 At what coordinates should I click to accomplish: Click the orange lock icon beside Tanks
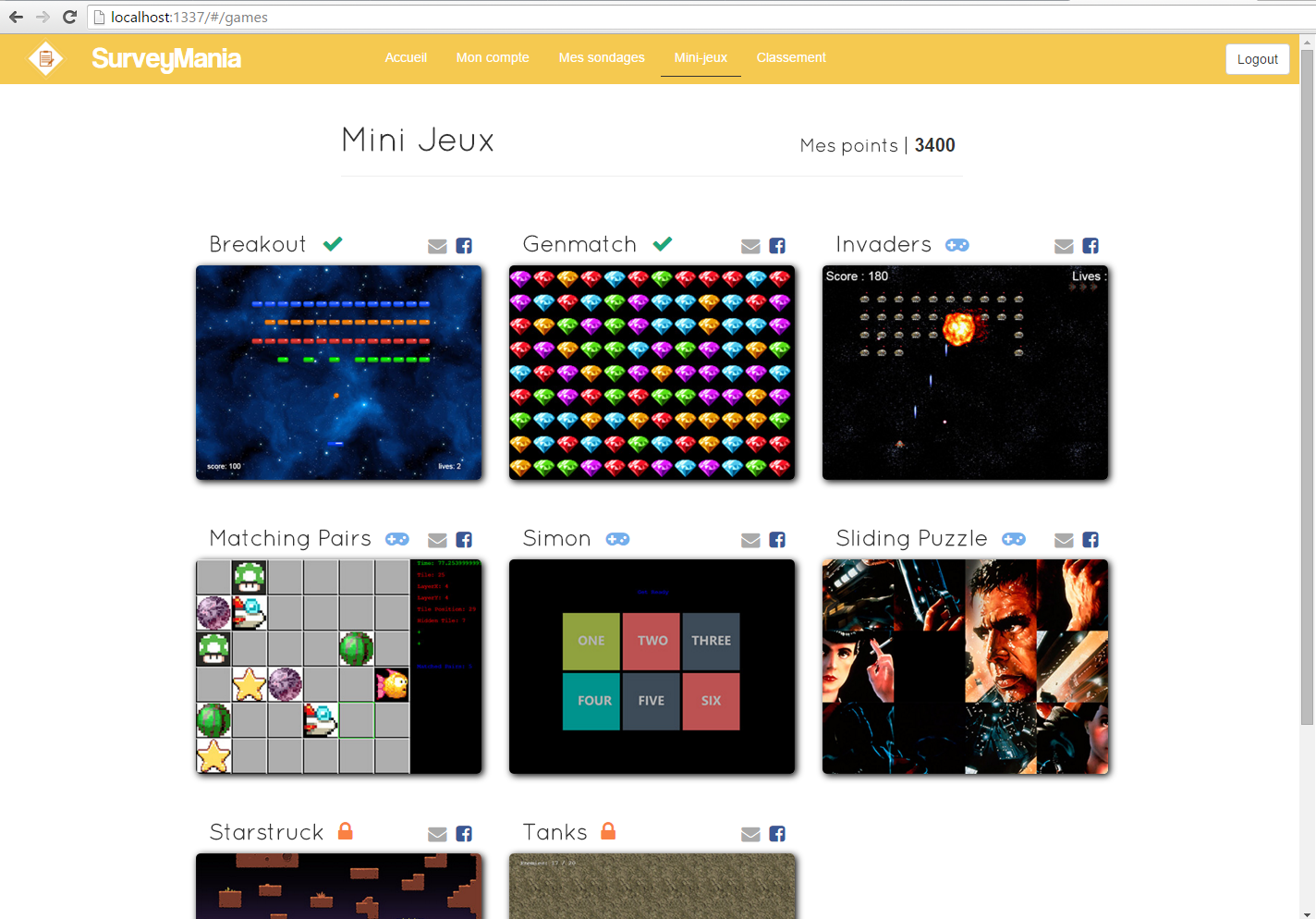point(608,830)
